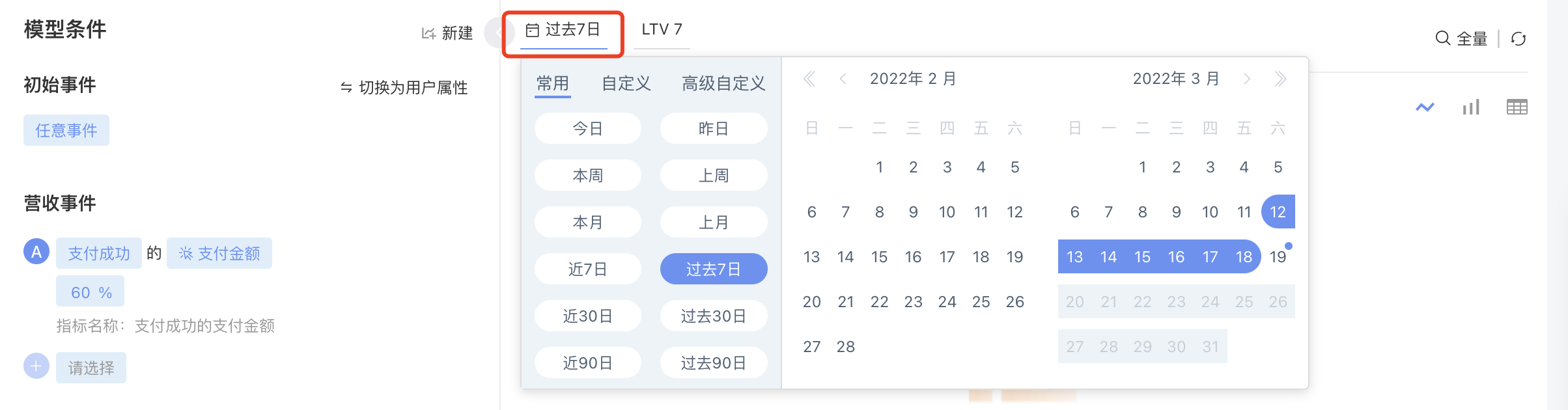Click the blue A metric badge
Viewport: 1568px width, 410px height.
coord(36,252)
